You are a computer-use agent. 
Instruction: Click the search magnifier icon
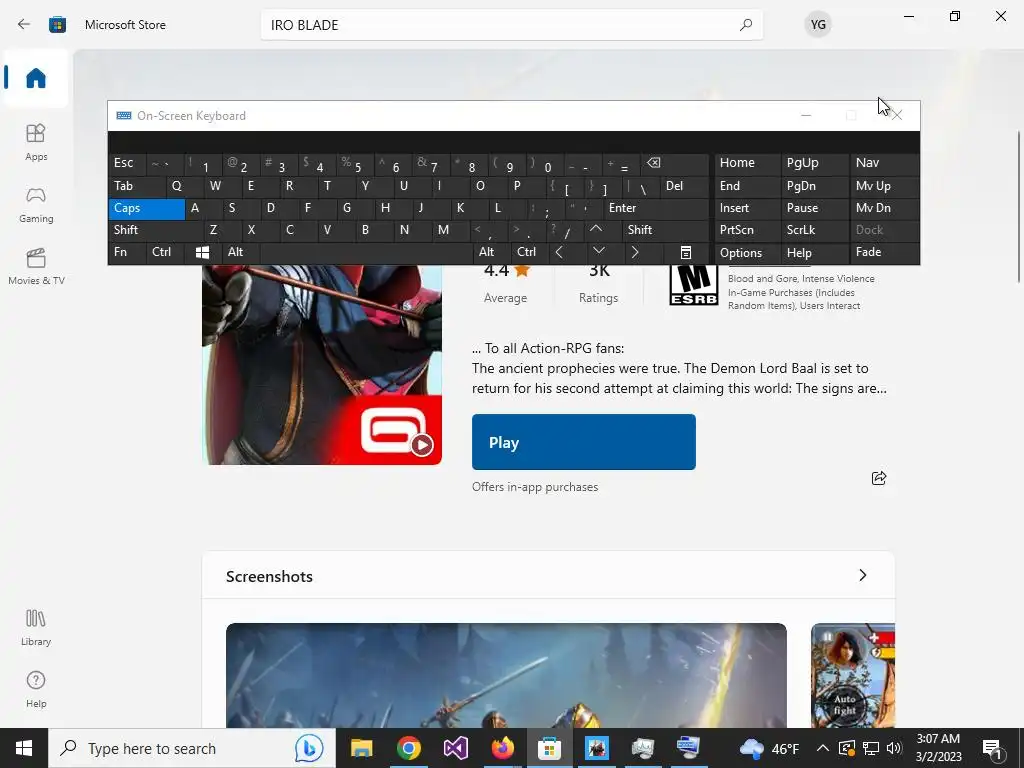(745, 25)
